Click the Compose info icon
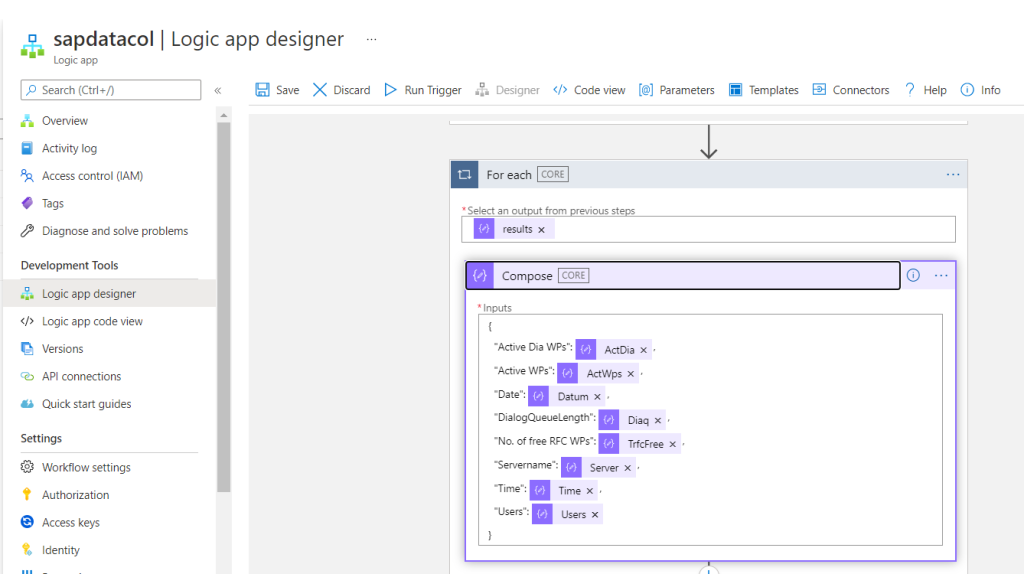Screen dimensions: 1024x574 pyautogui.click(x=913, y=276)
